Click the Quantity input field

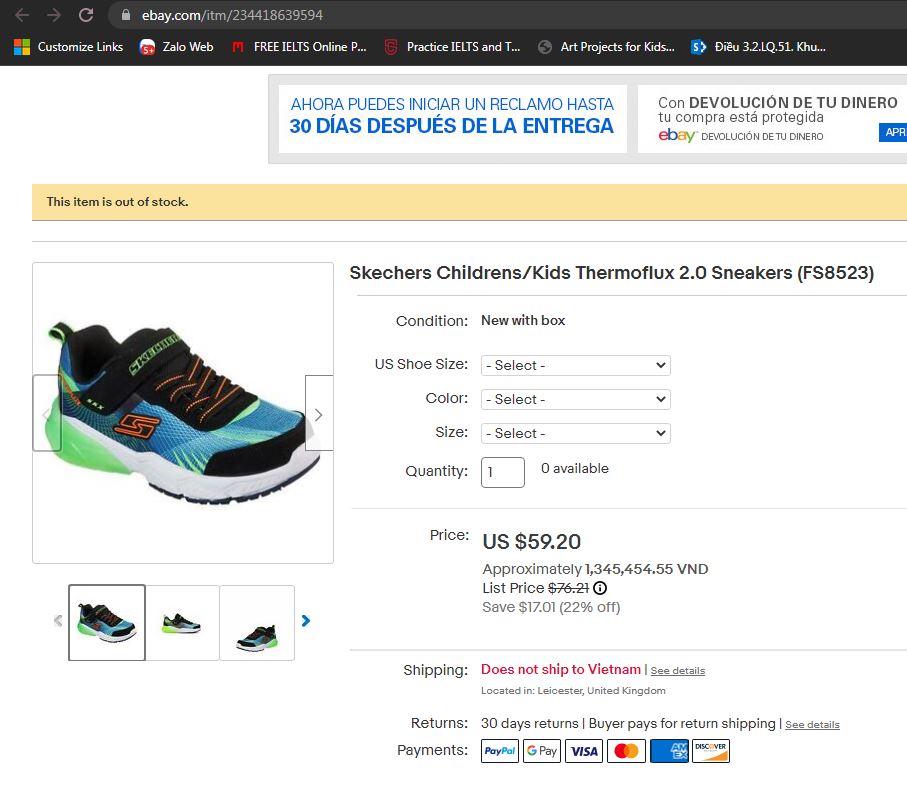tap(503, 472)
